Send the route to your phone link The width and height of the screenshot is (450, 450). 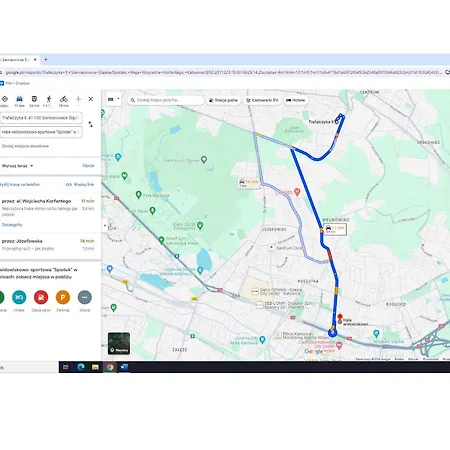(20, 184)
